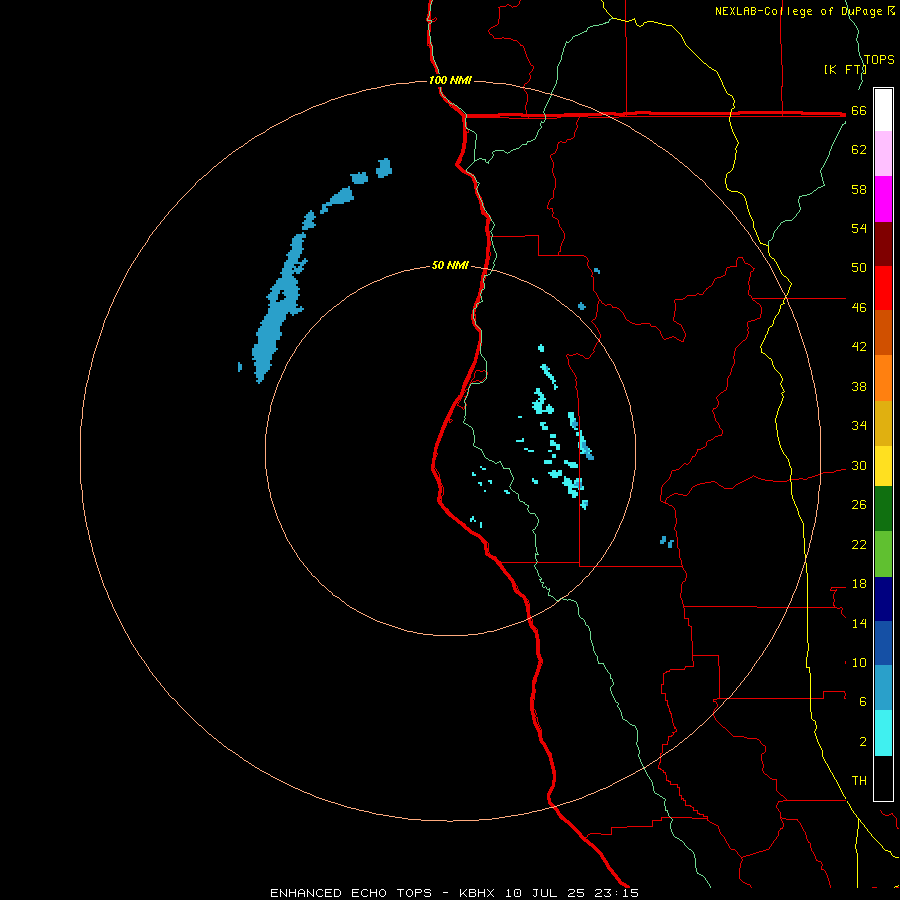Viewport: 900px width, 900px height.
Task: Click the 42 scale value
Action: (x=859, y=346)
